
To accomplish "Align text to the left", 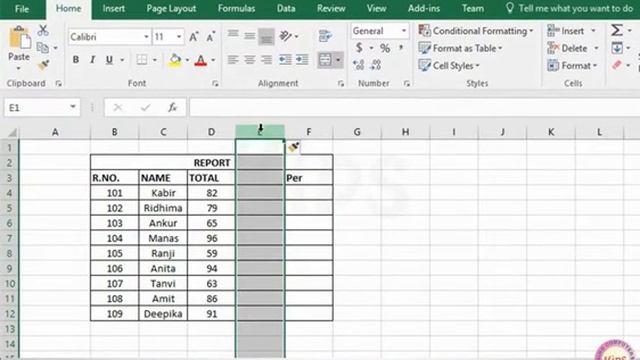I will (233, 60).
